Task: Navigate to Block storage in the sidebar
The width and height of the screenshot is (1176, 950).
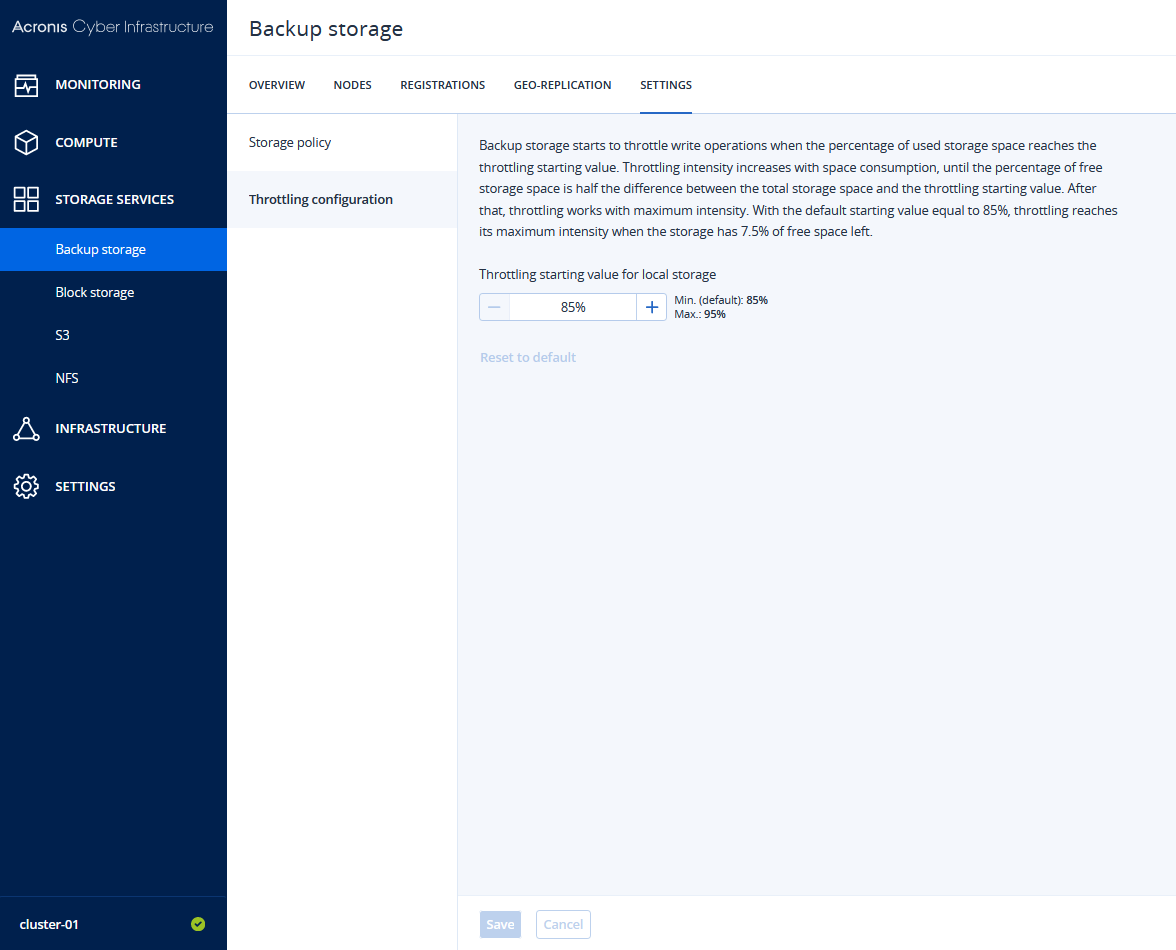Action: [x=95, y=292]
